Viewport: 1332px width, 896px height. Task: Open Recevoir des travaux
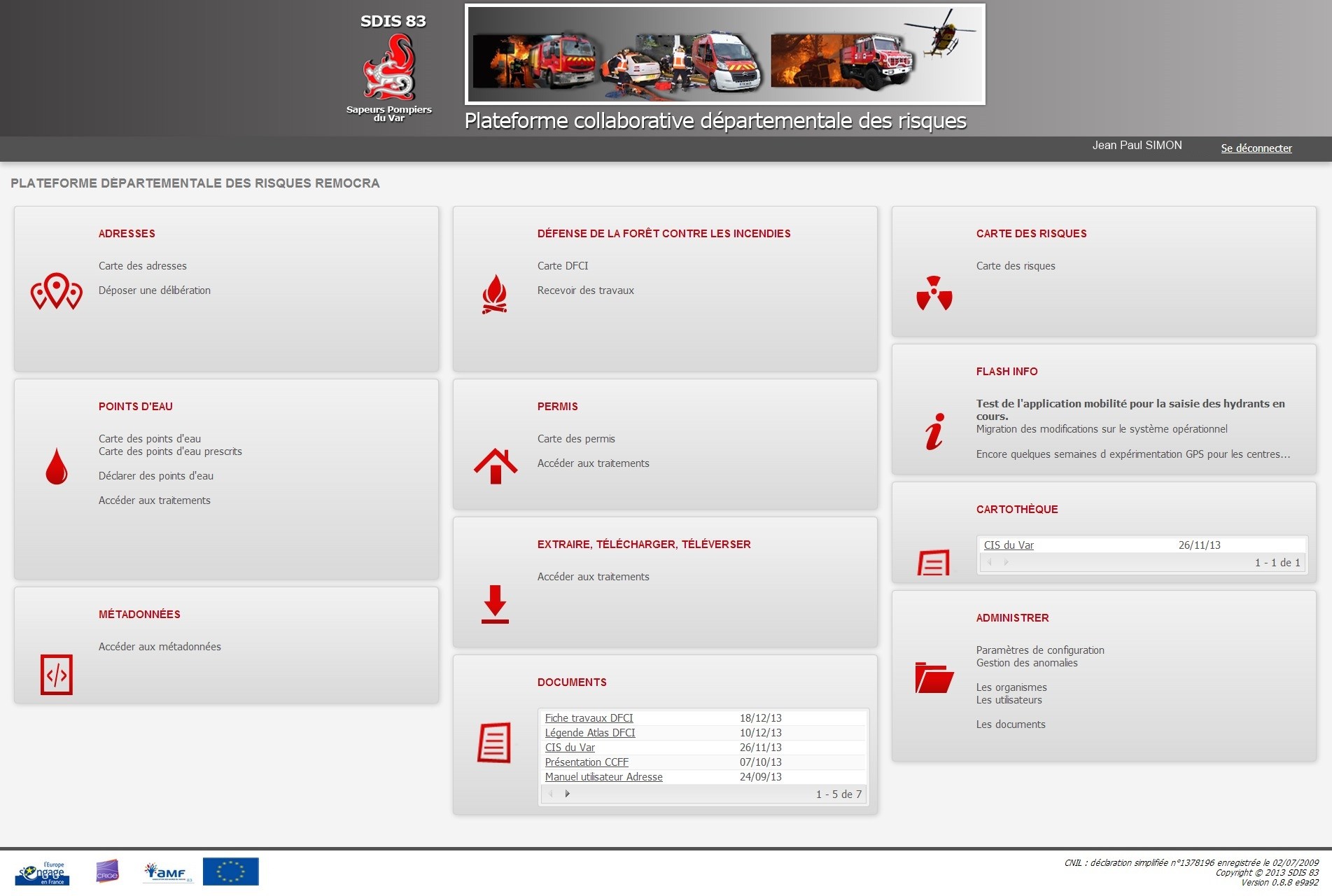[586, 290]
